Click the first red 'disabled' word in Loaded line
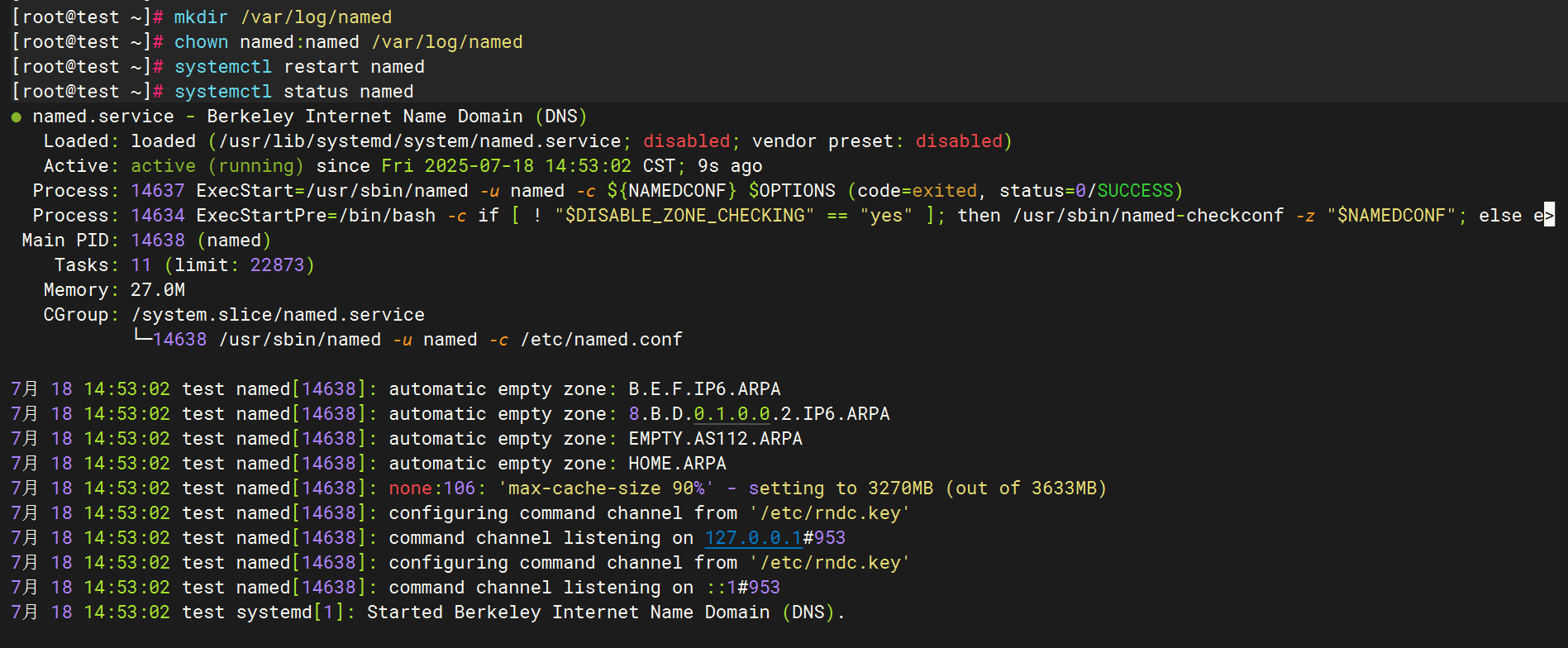Screen dimensions: 1568x648 (687, 141)
